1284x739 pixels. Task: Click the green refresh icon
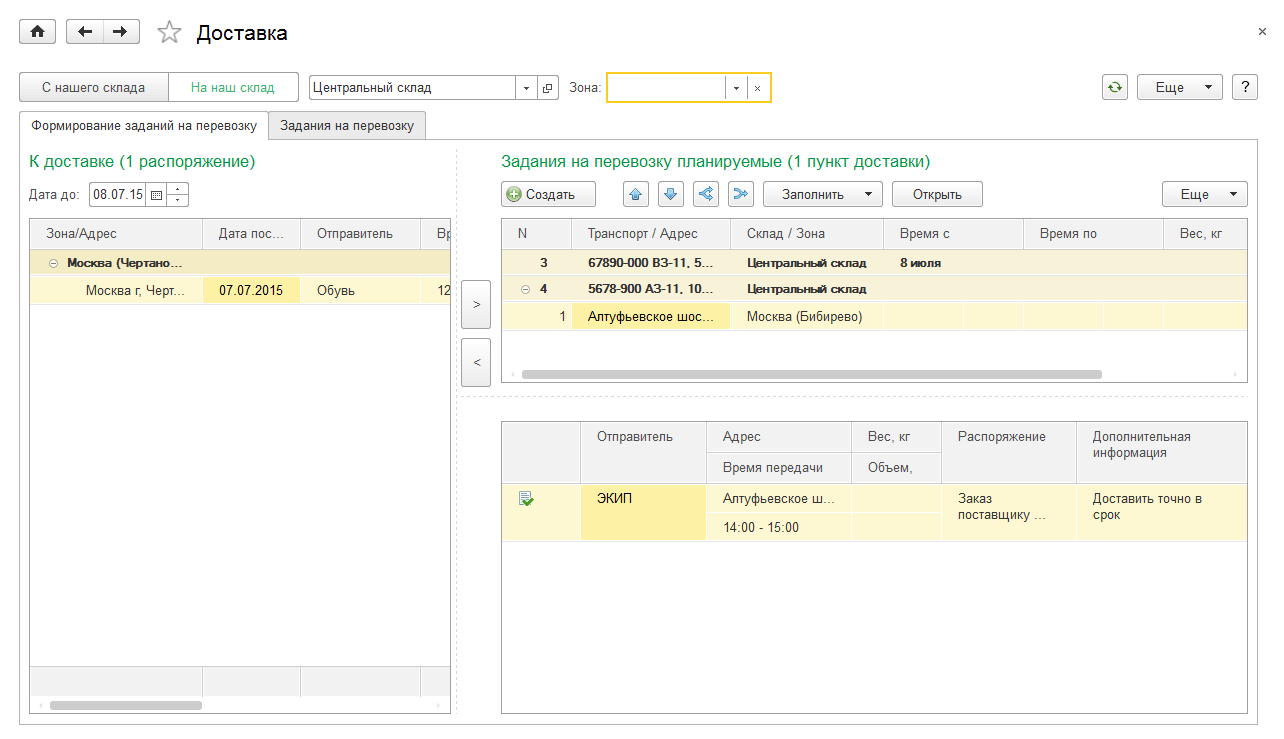(1114, 87)
